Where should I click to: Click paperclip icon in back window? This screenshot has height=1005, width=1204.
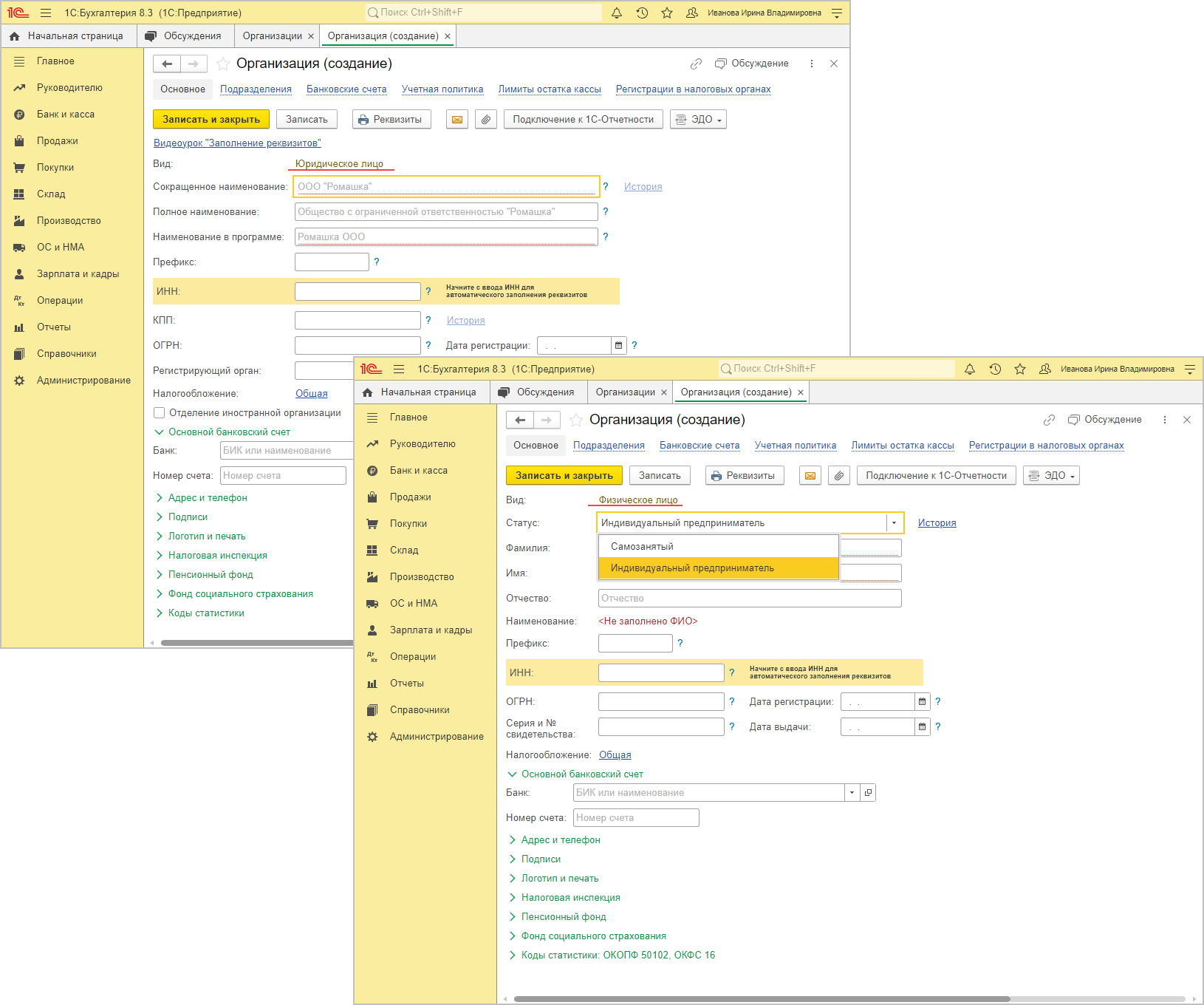coord(485,119)
